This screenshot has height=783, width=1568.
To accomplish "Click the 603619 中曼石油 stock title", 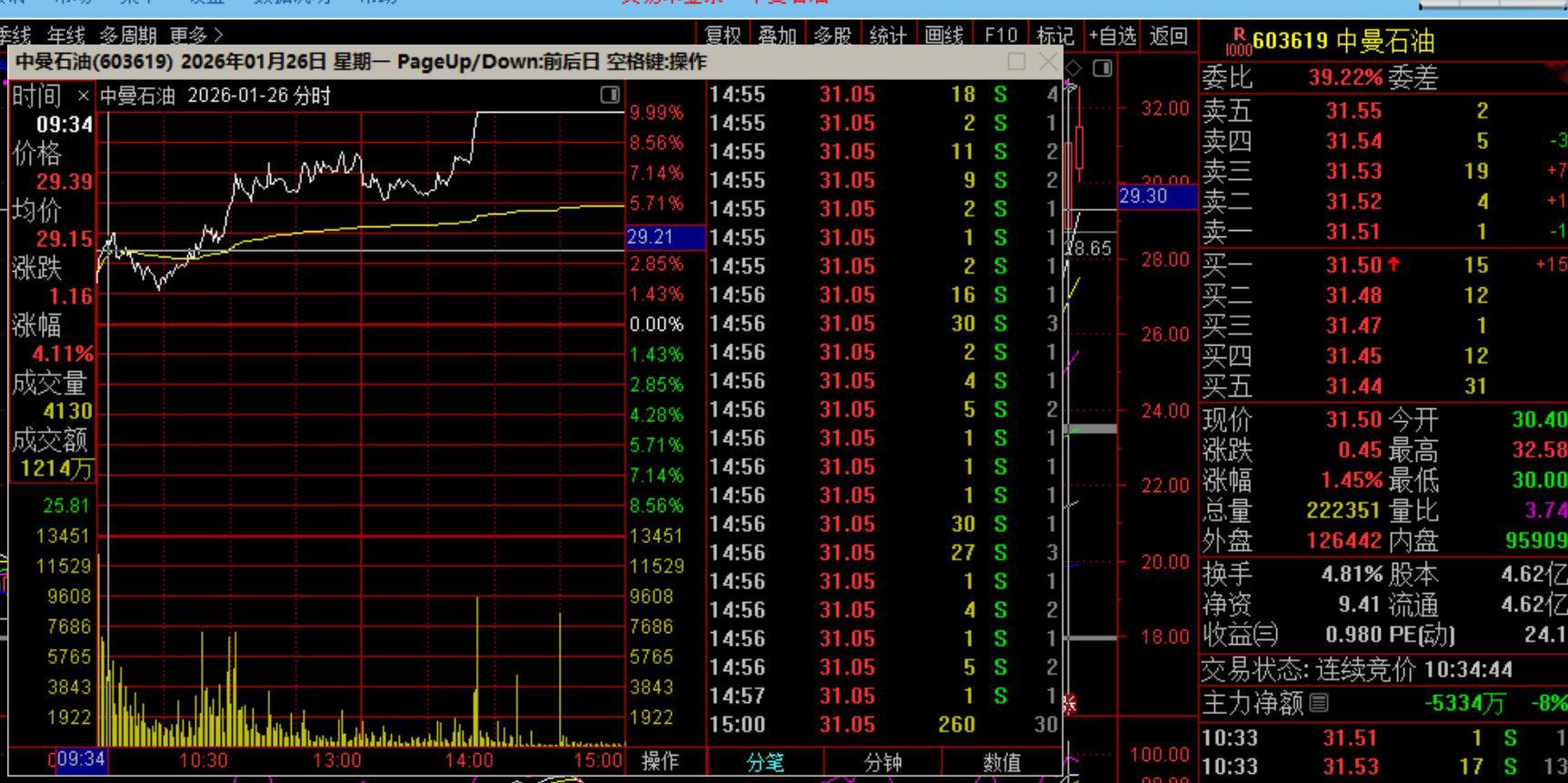I will click(1343, 41).
